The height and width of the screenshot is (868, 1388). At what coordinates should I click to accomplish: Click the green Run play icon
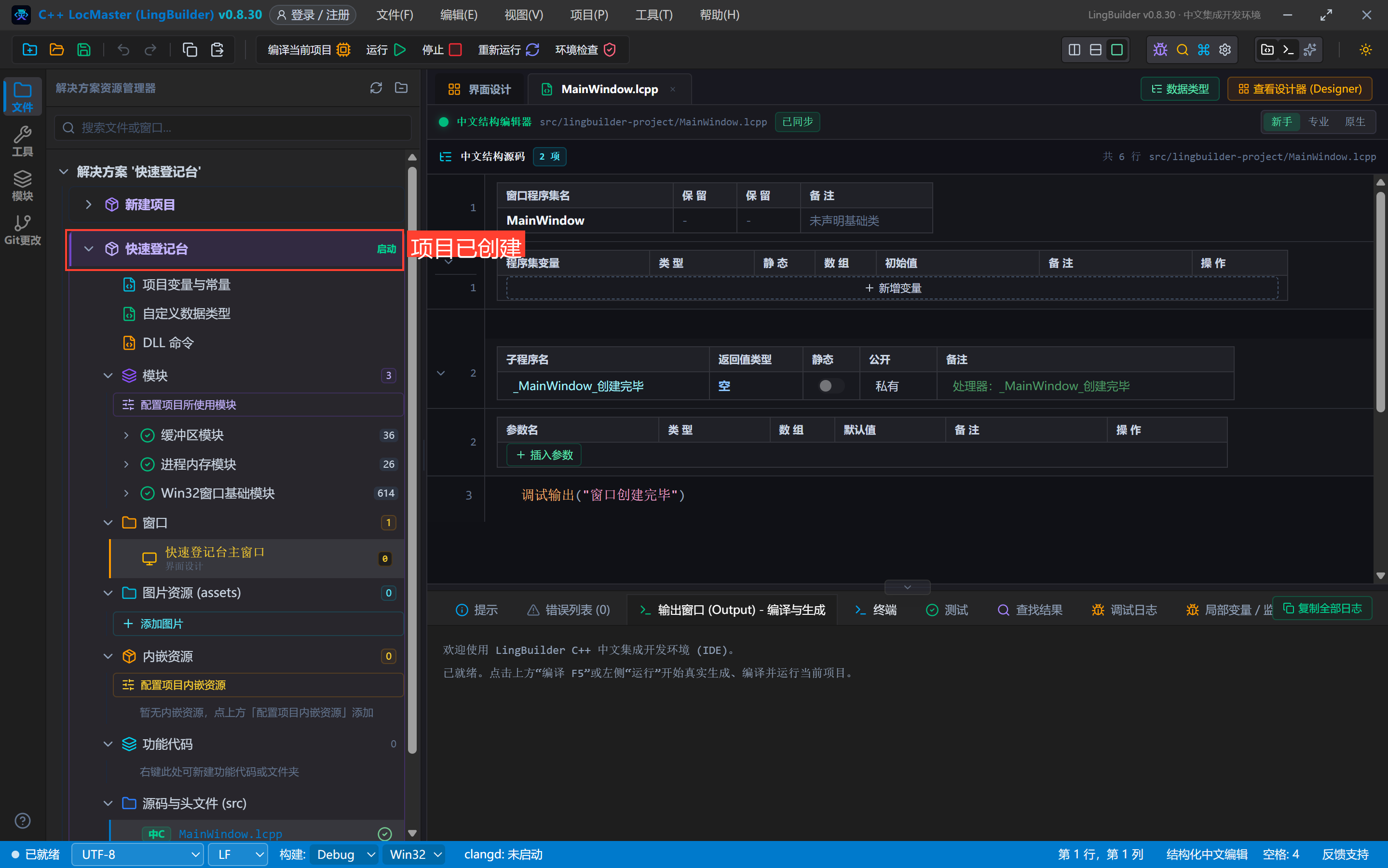point(400,50)
